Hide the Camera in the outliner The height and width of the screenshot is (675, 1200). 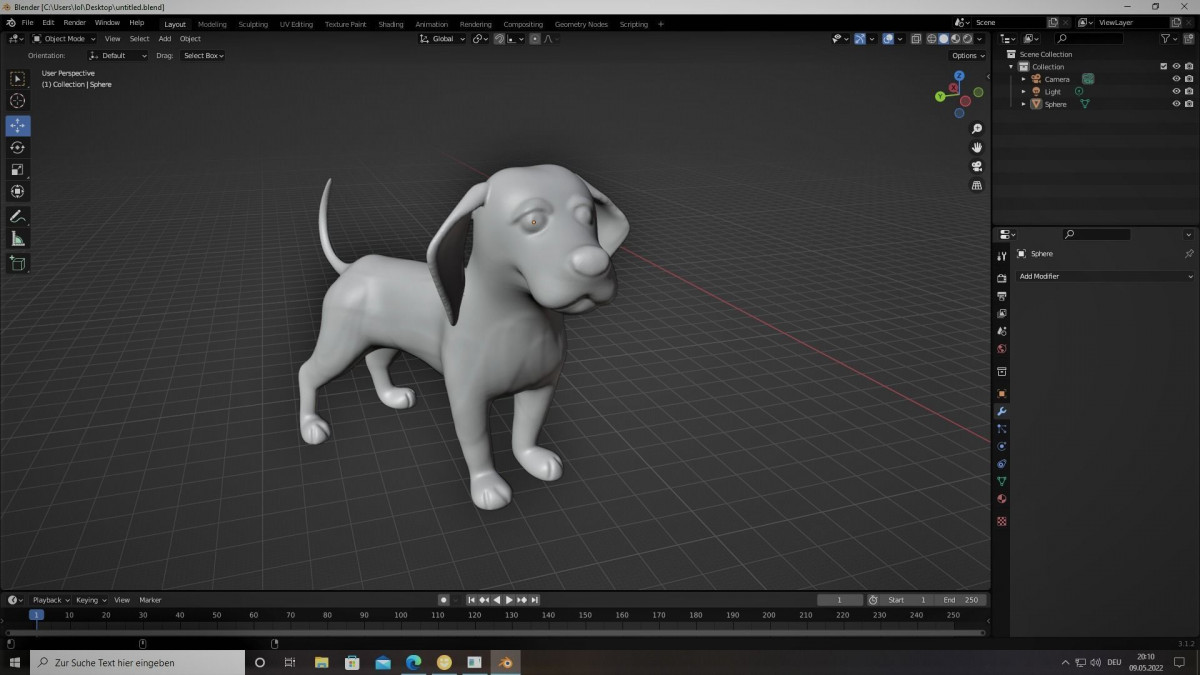[x=1176, y=79]
